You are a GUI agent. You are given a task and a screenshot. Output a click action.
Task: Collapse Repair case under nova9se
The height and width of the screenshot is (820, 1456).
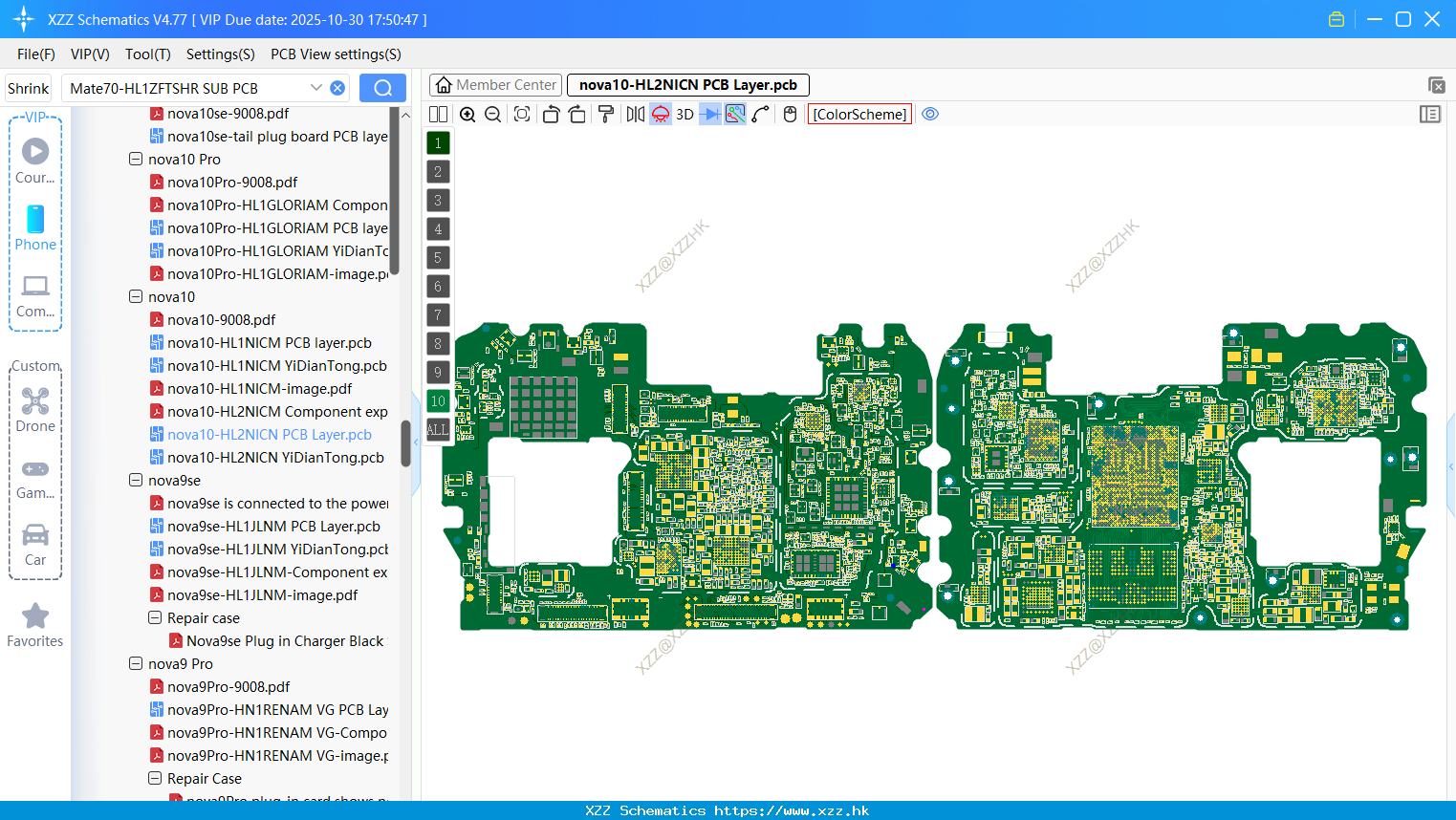(x=155, y=617)
